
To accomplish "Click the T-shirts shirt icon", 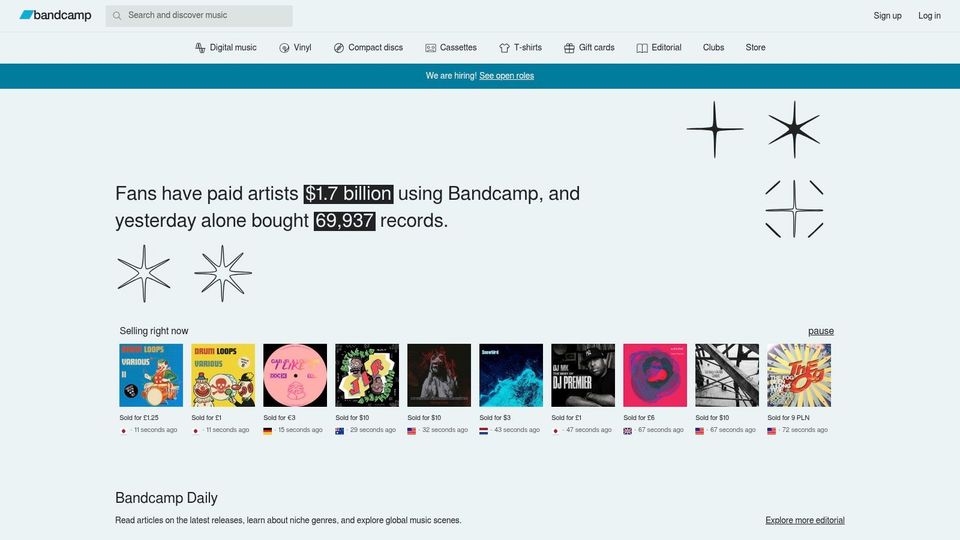I will 504,48.
